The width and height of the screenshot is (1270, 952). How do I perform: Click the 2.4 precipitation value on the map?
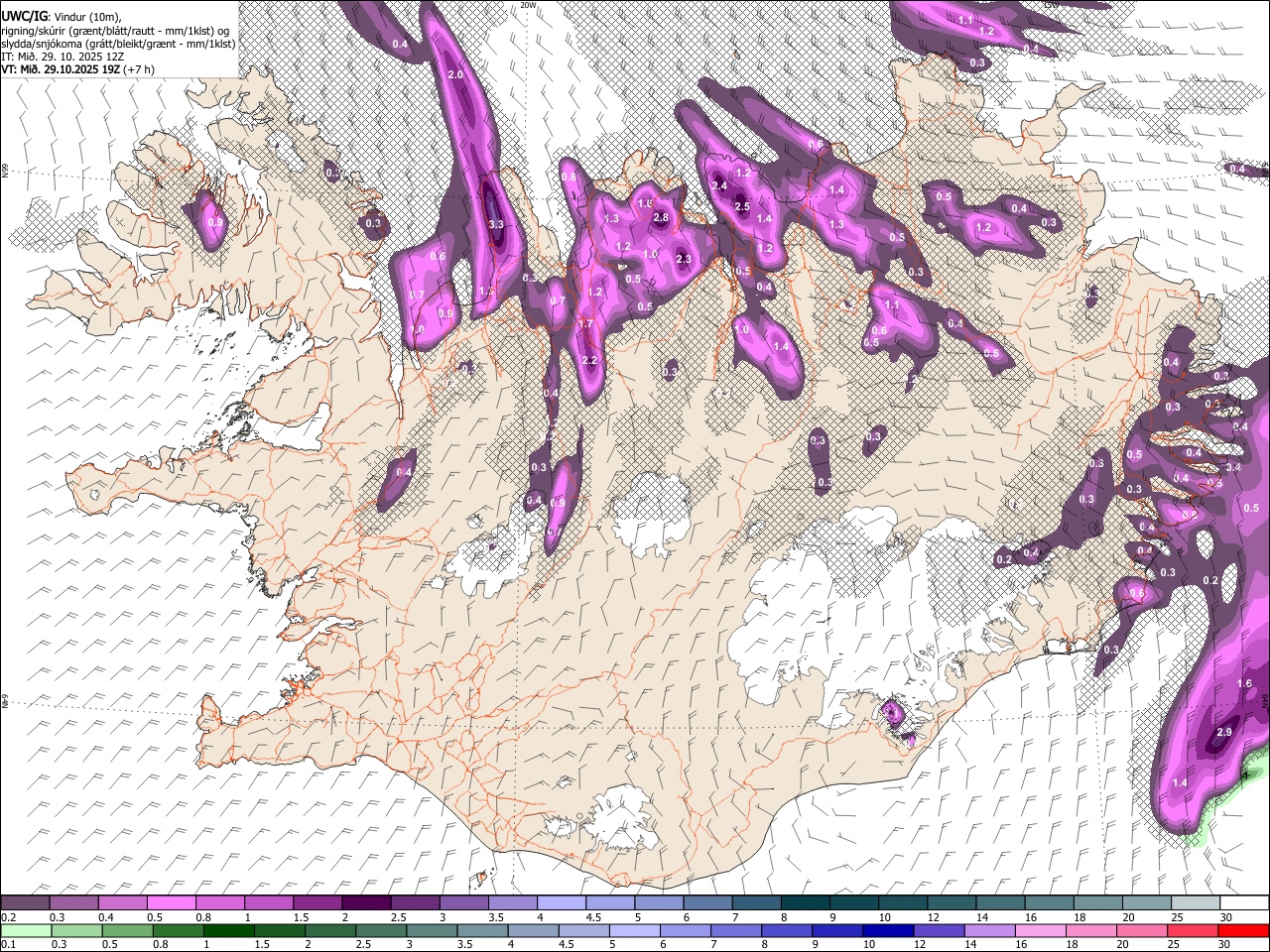pyautogui.click(x=719, y=185)
